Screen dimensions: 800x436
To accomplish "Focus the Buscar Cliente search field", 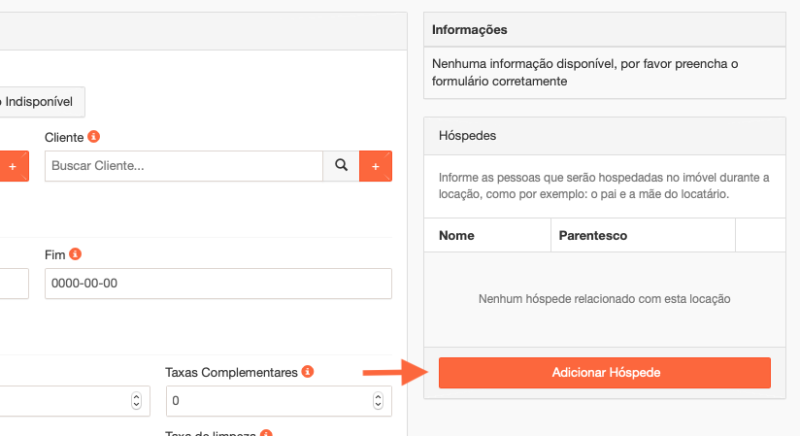I will (183, 166).
